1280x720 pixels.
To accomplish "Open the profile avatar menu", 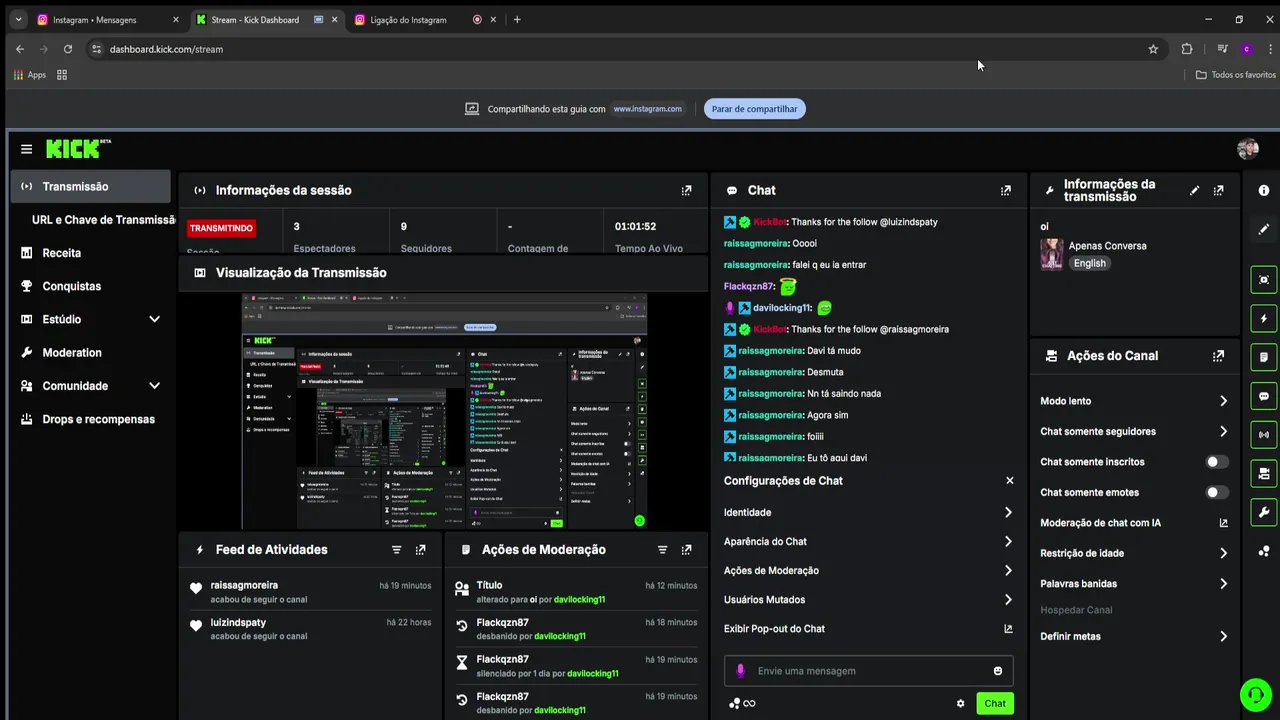I will coord(1248,149).
